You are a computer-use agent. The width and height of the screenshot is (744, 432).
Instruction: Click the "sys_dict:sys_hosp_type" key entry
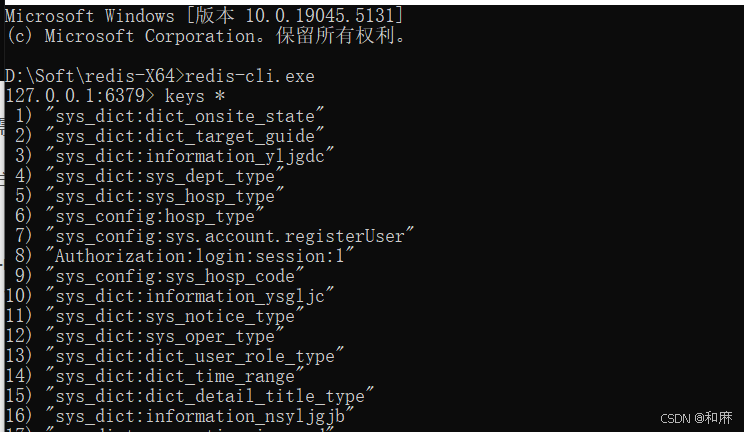pos(165,196)
